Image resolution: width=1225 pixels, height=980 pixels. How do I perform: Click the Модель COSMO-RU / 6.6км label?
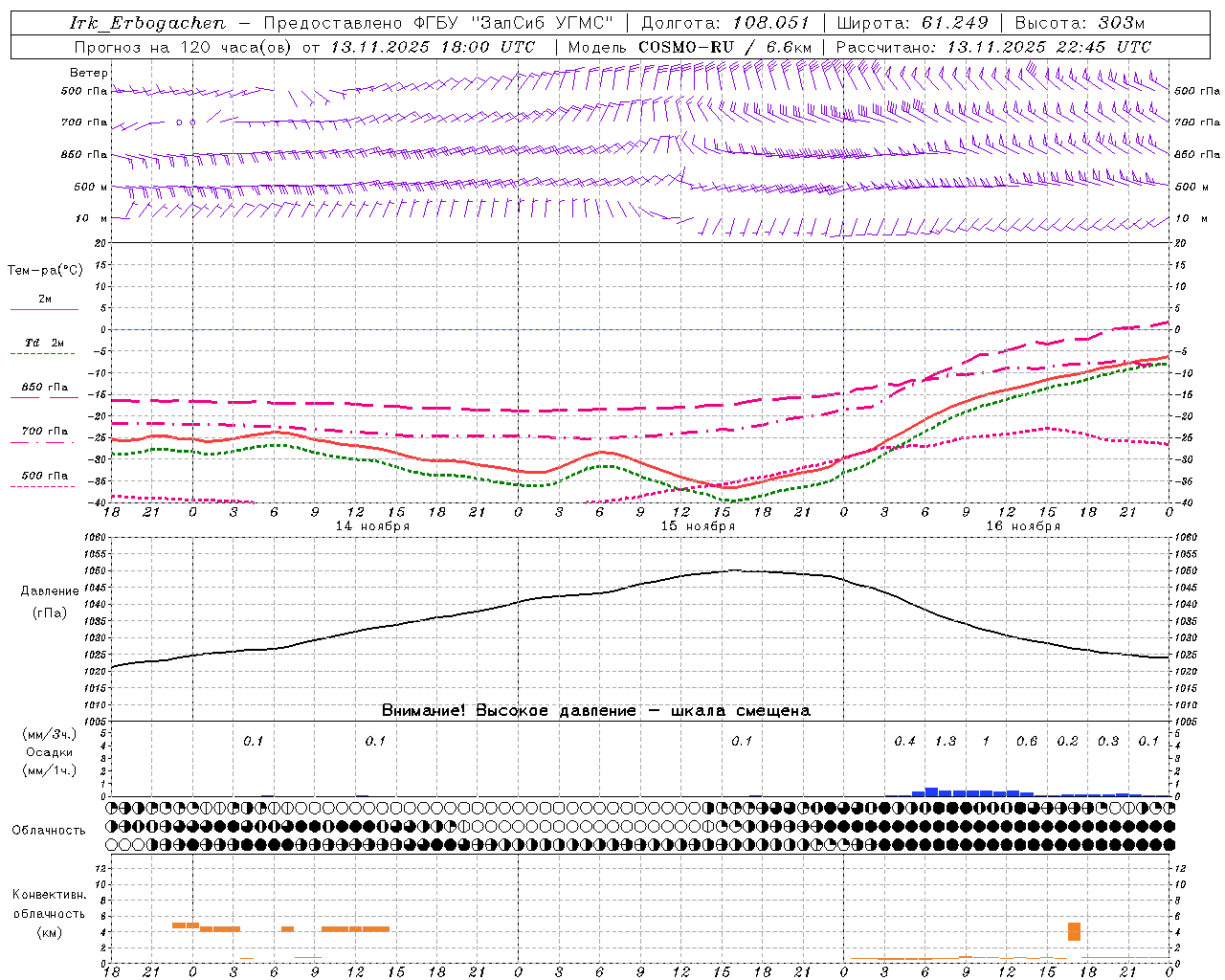point(689,47)
